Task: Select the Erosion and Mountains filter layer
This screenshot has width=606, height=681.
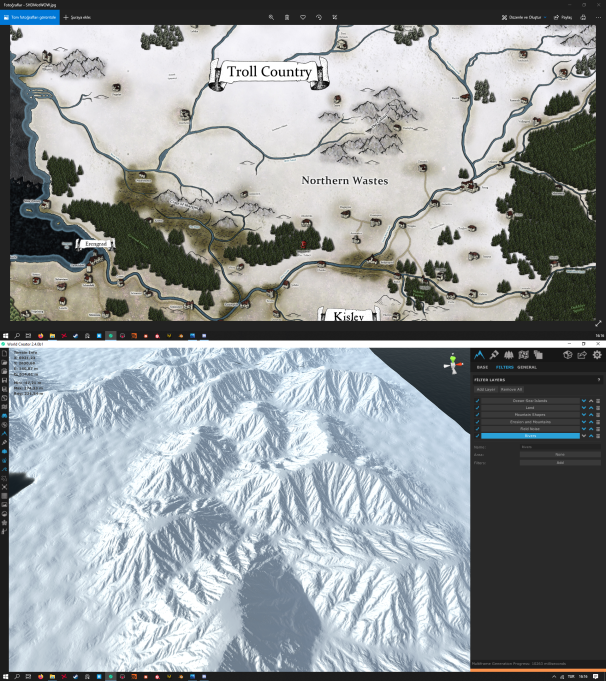Action: 530,422
